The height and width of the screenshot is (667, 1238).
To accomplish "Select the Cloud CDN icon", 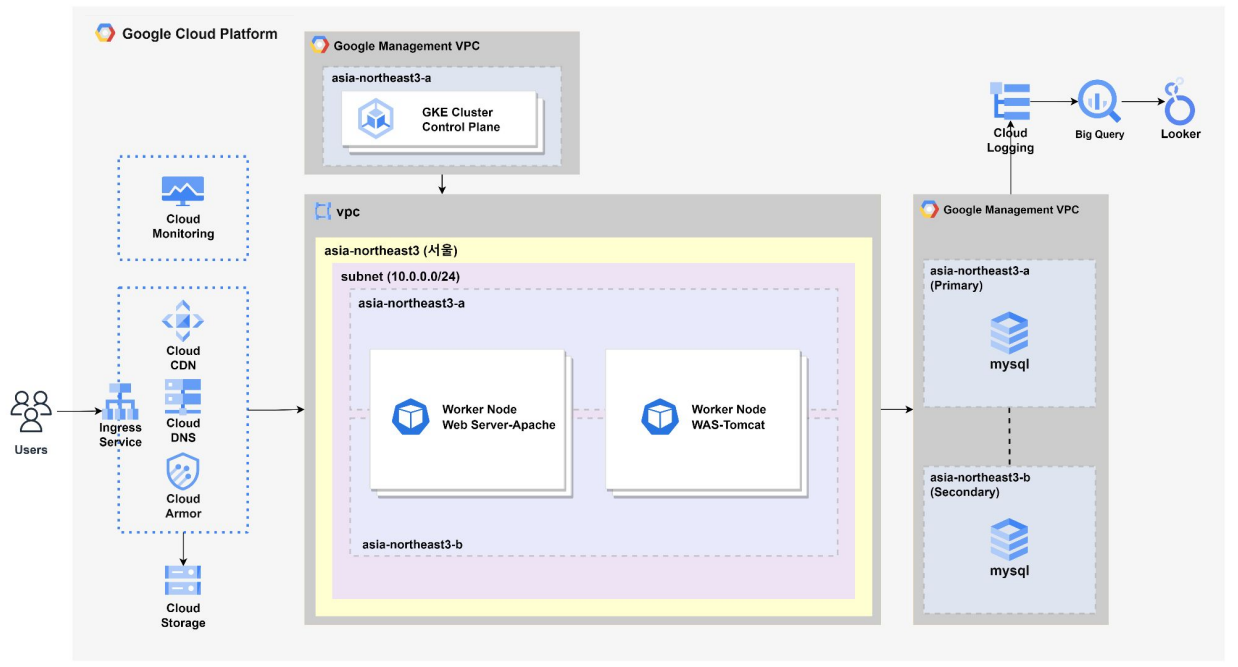I will pyautogui.click(x=183, y=321).
